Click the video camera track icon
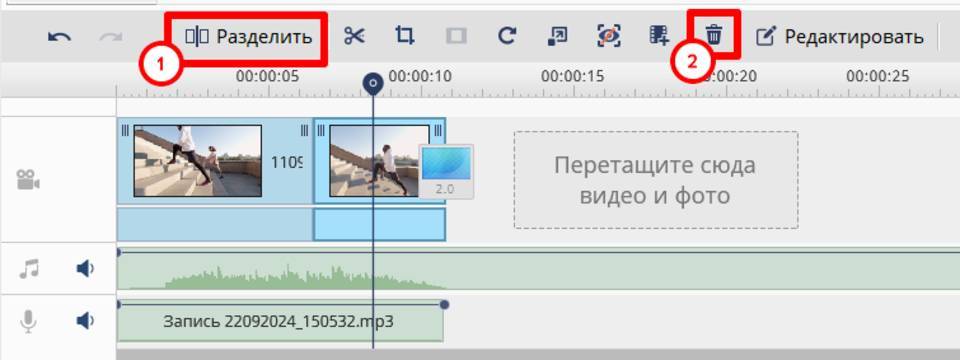 (28, 179)
